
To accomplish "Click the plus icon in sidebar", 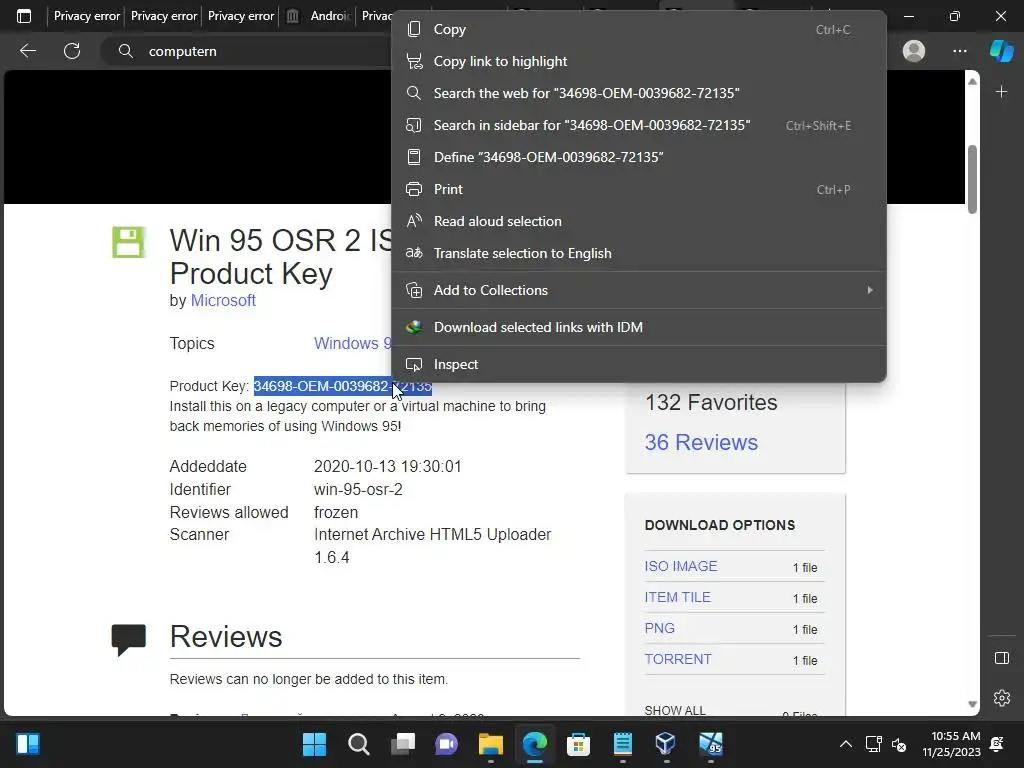I will tap(1002, 92).
